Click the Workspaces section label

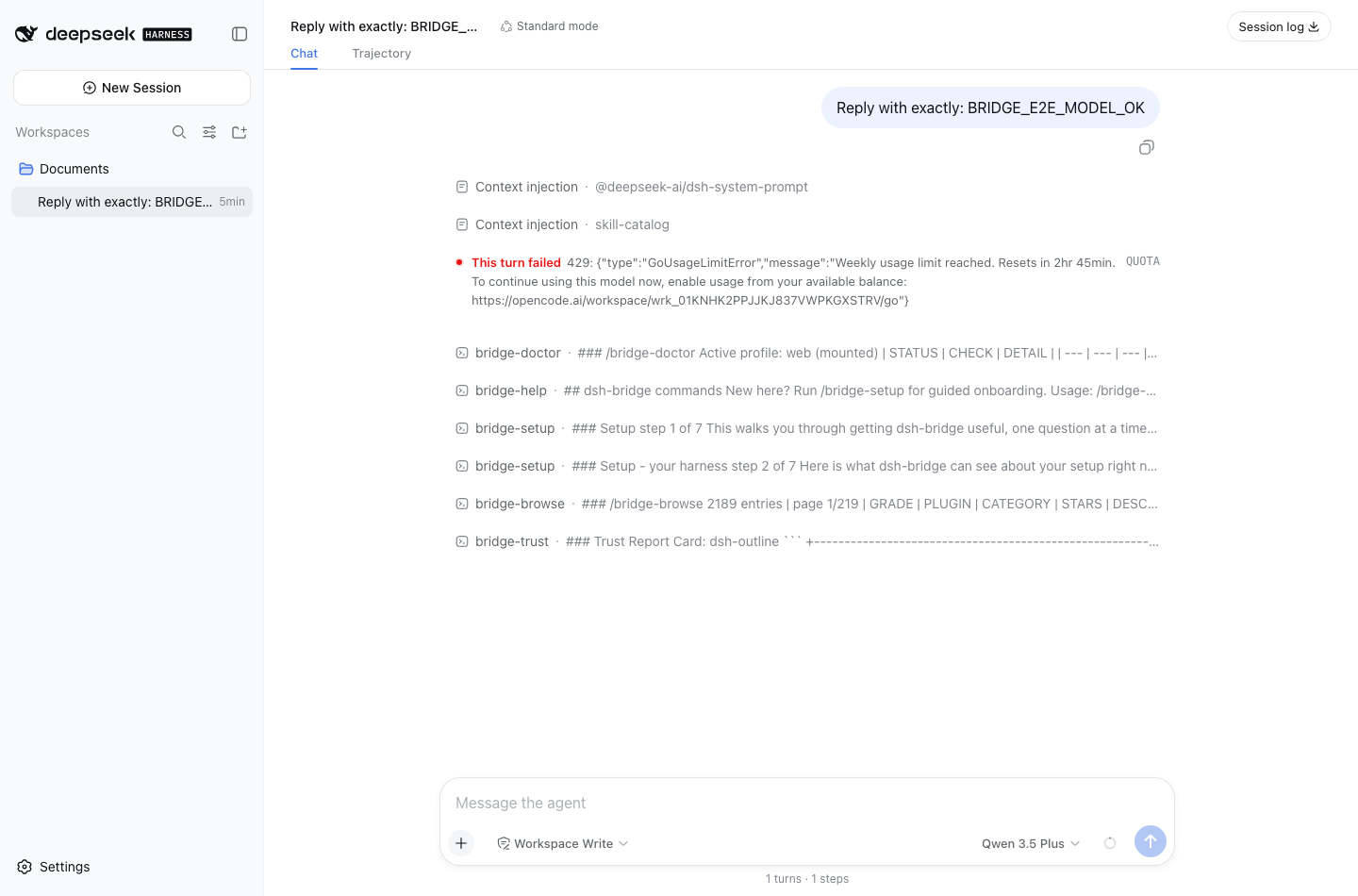pos(53,132)
